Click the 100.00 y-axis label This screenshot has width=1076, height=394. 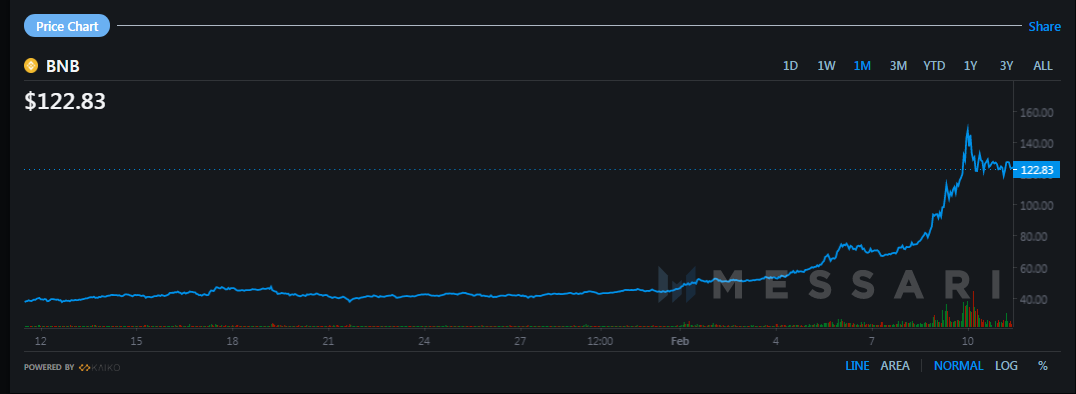click(1037, 205)
